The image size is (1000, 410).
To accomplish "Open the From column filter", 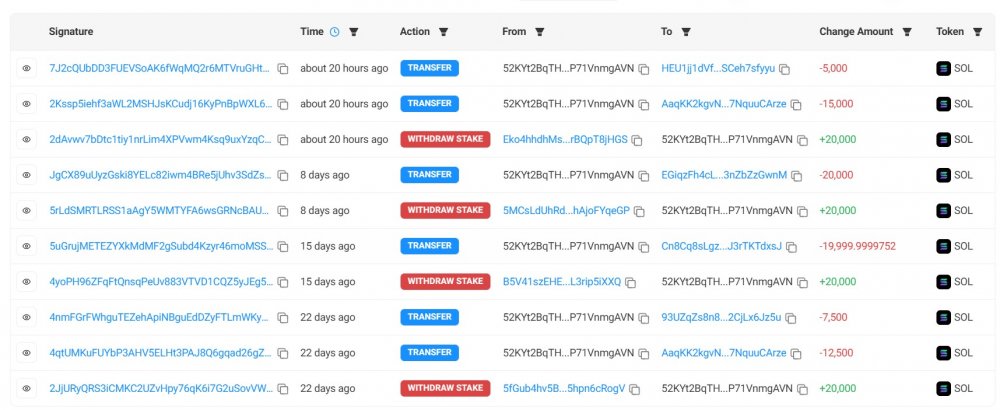I will pyautogui.click(x=539, y=32).
